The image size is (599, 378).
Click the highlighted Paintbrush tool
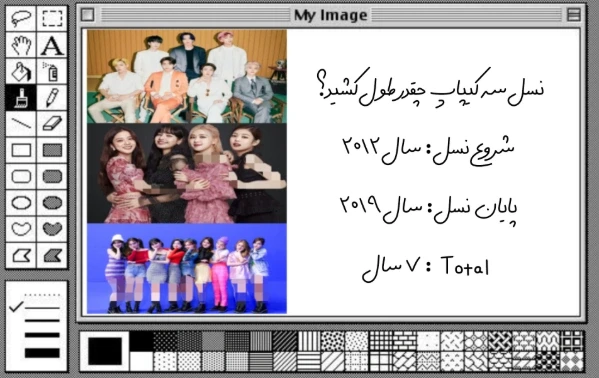(21, 97)
